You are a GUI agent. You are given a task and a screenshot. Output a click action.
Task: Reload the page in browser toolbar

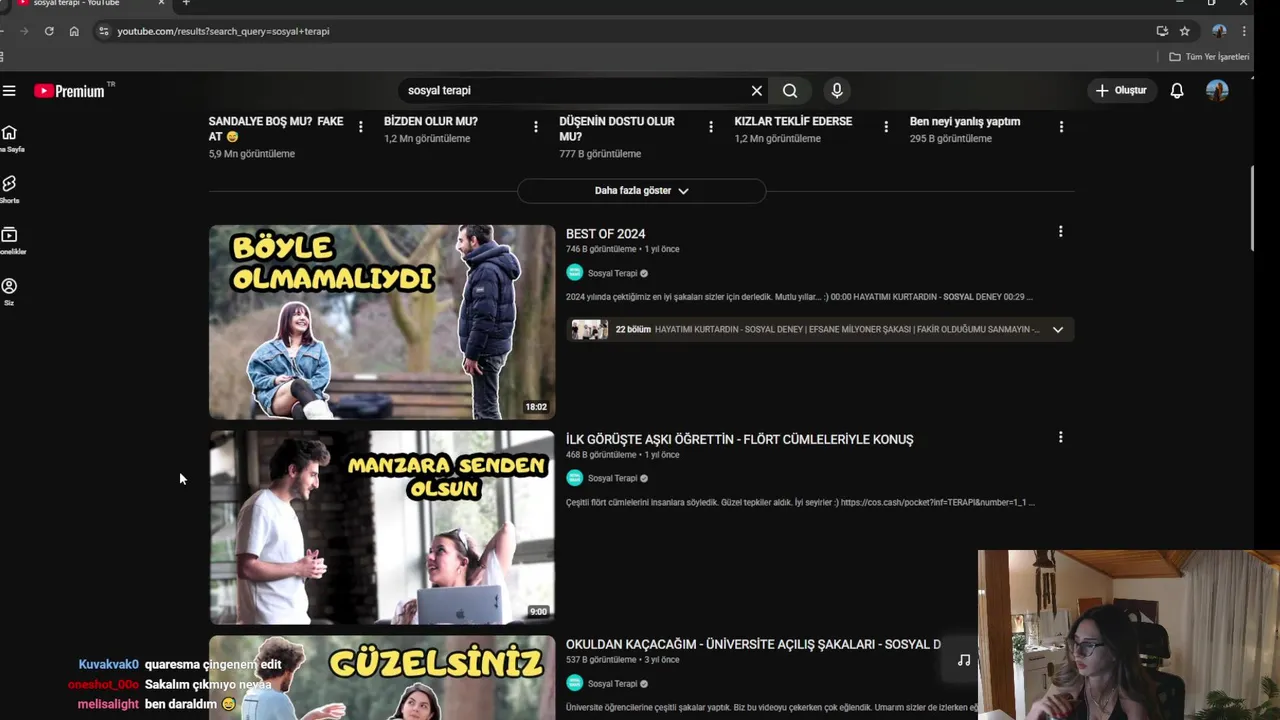click(x=49, y=31)
